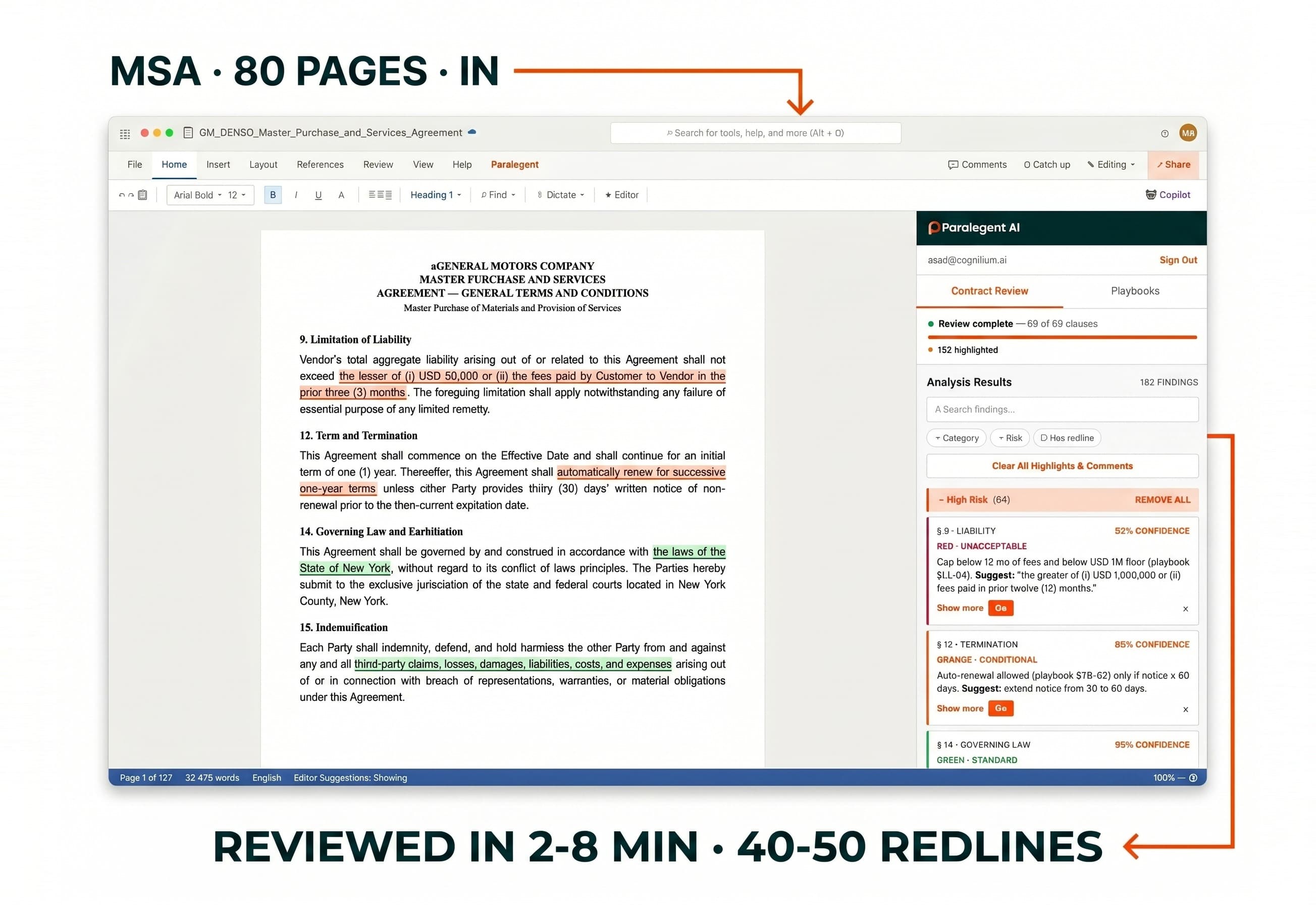Click REMOVE ALL for High Risk
This screenshot has width=1316, height=905.
1162,500
